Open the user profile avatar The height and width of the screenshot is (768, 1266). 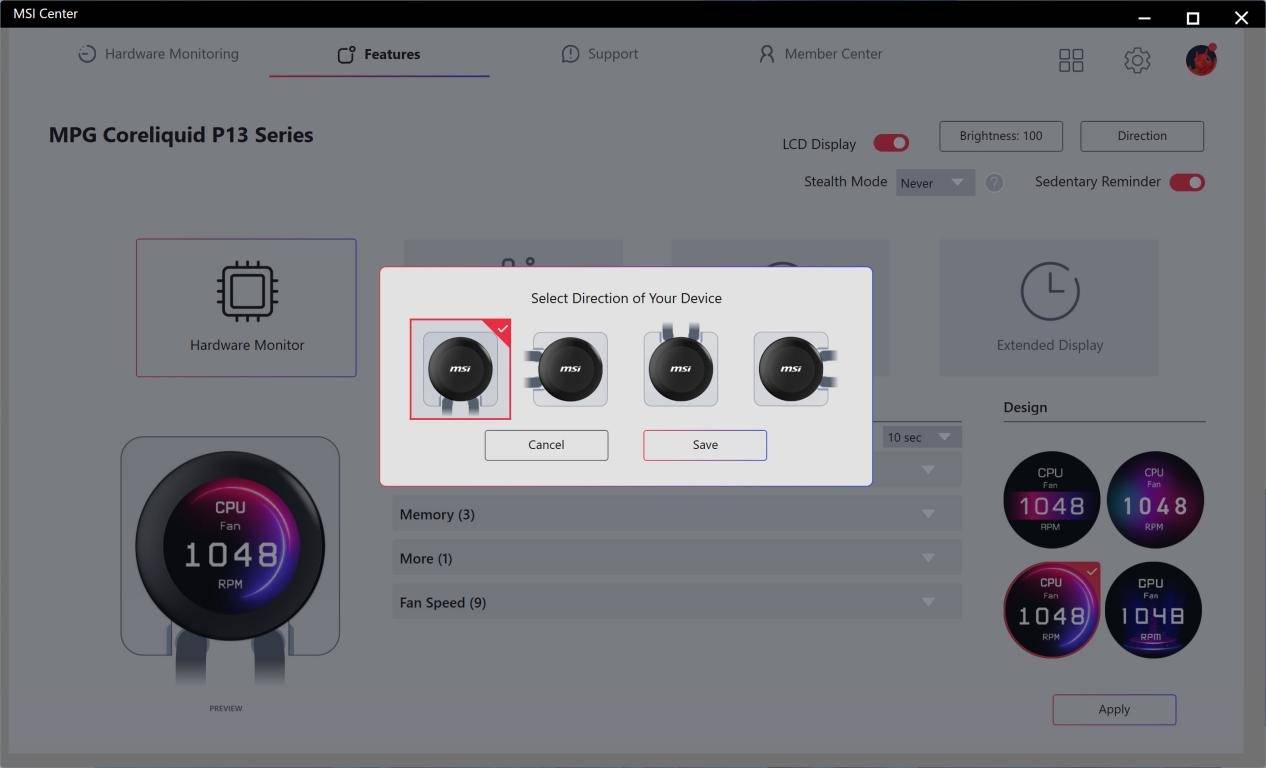pos(1201,60)
